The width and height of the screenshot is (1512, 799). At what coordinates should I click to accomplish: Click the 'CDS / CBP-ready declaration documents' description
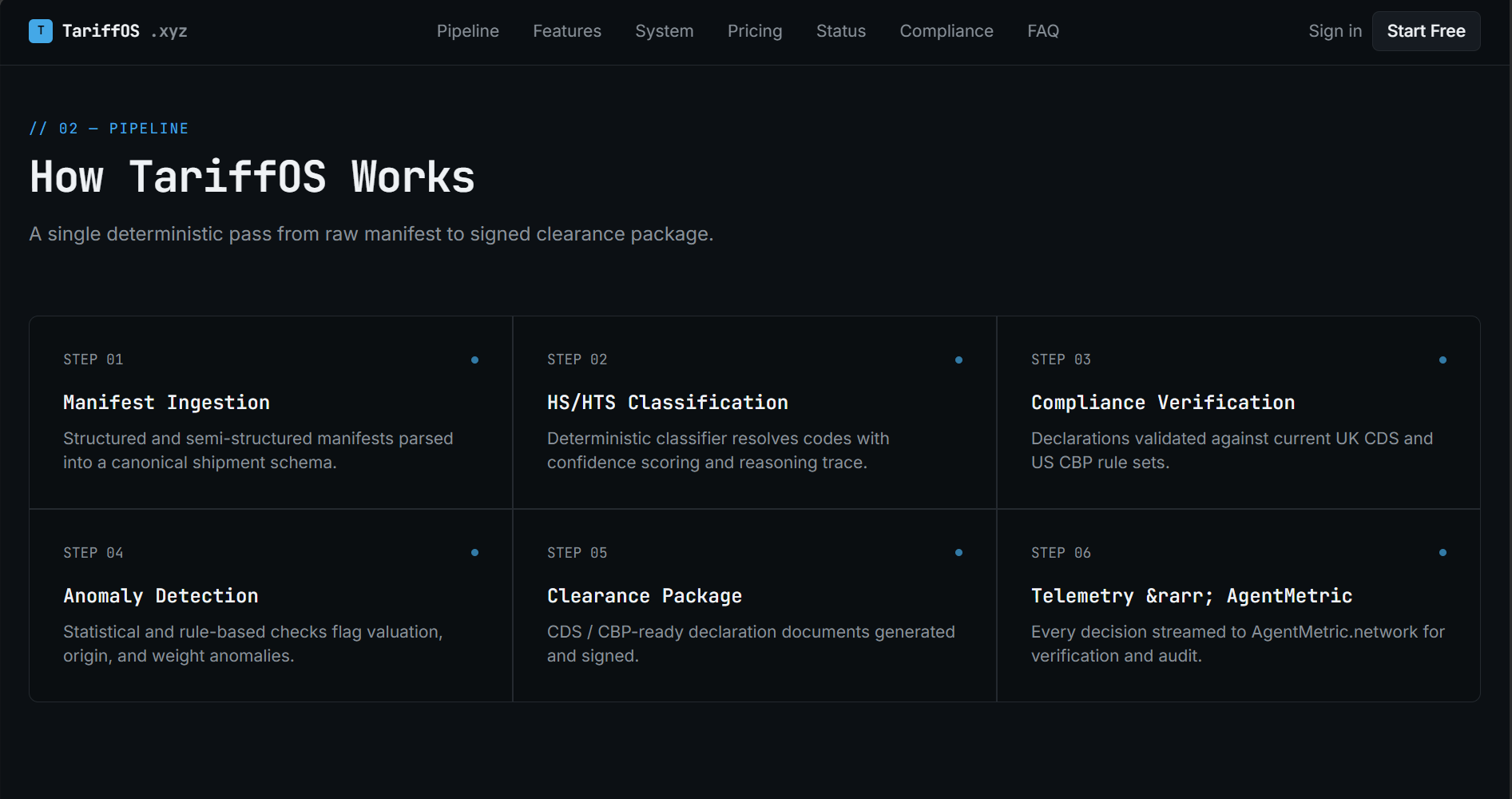pos(751,644)
